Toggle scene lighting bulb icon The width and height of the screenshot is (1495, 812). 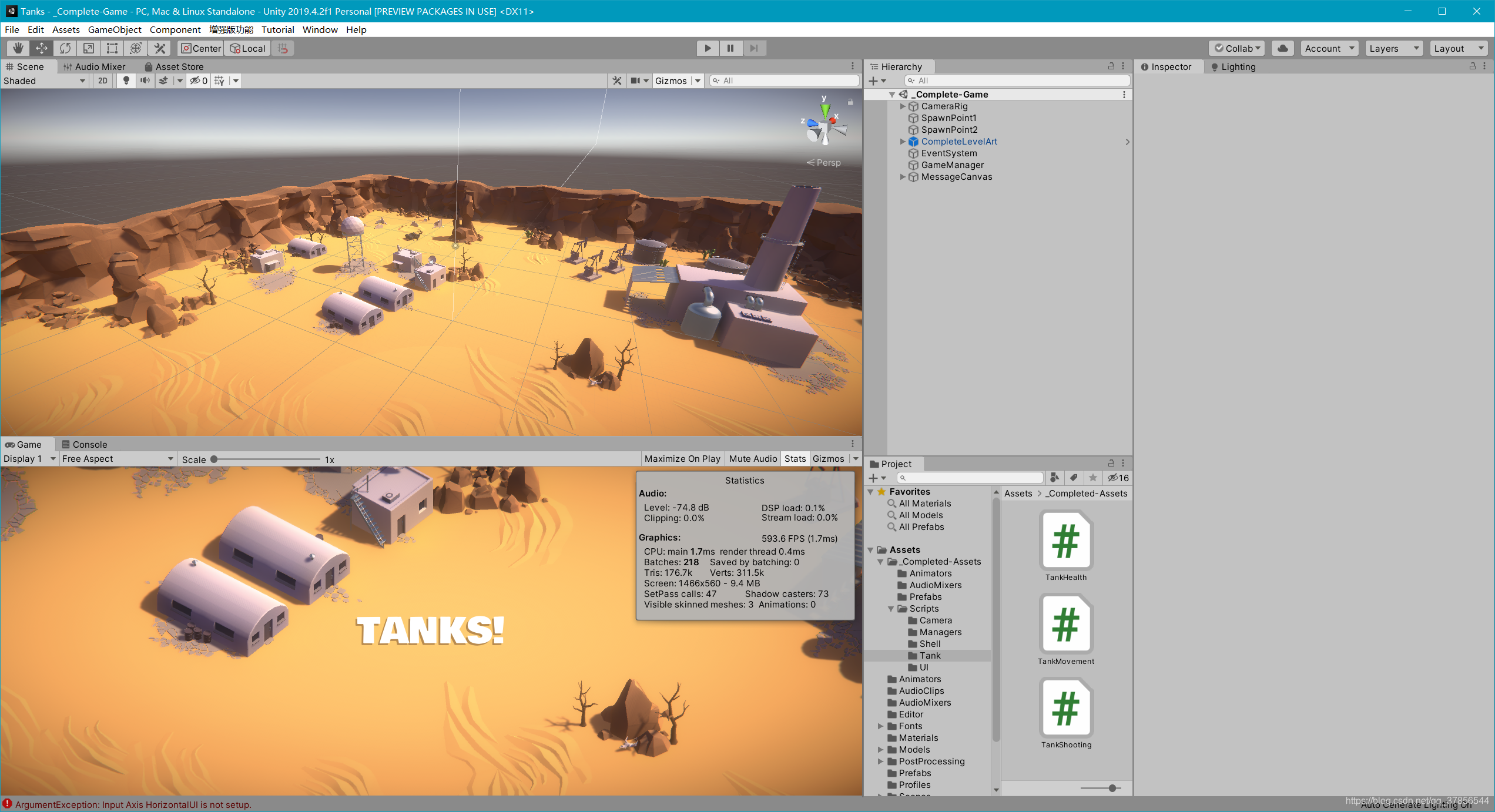click(126, 80)
